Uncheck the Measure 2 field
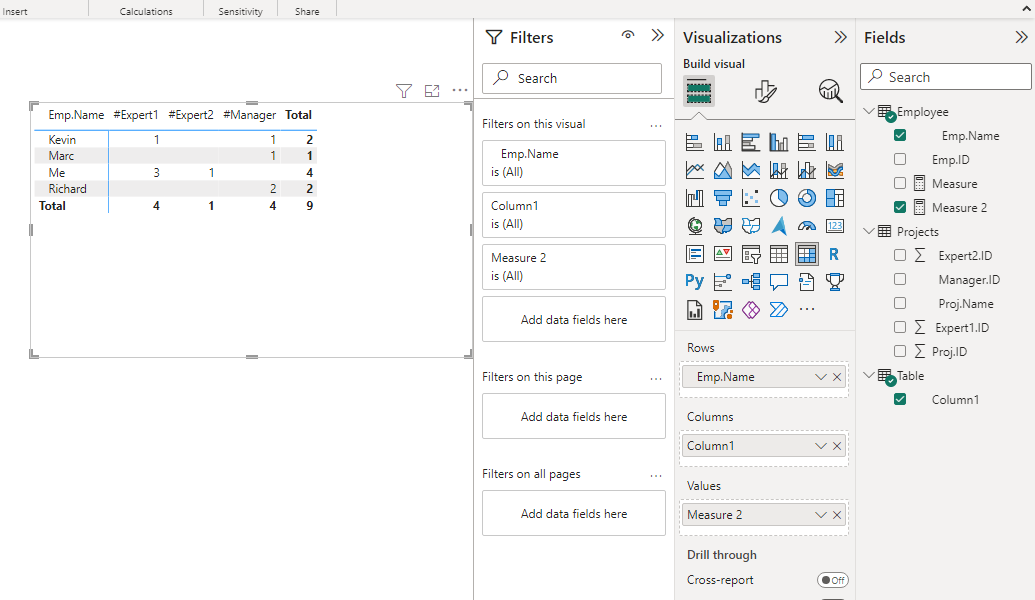Image resolution: width=1035 pixels, height=600 pixels. coord(900,207)
